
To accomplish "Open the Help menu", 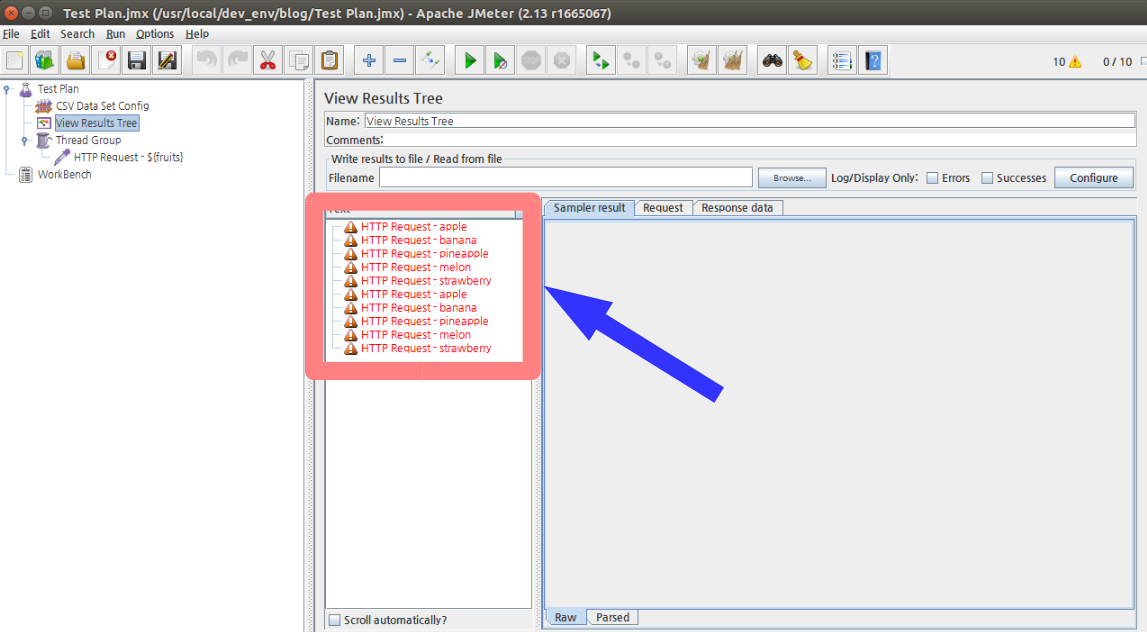I will [x=197, y=34].
